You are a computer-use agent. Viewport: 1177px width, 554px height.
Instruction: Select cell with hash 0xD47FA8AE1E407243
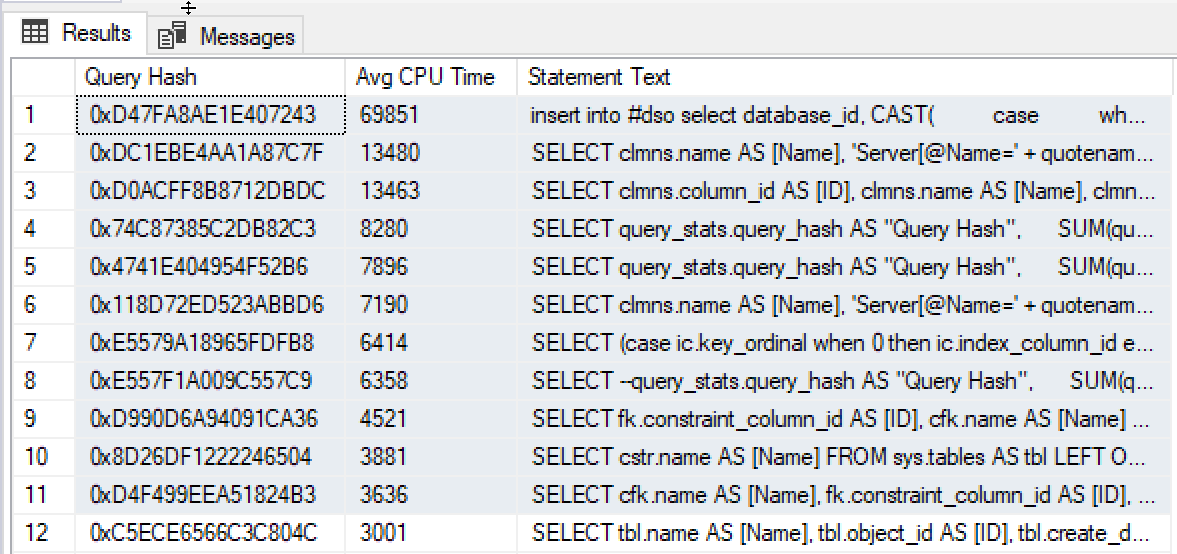tap(210, 115)
